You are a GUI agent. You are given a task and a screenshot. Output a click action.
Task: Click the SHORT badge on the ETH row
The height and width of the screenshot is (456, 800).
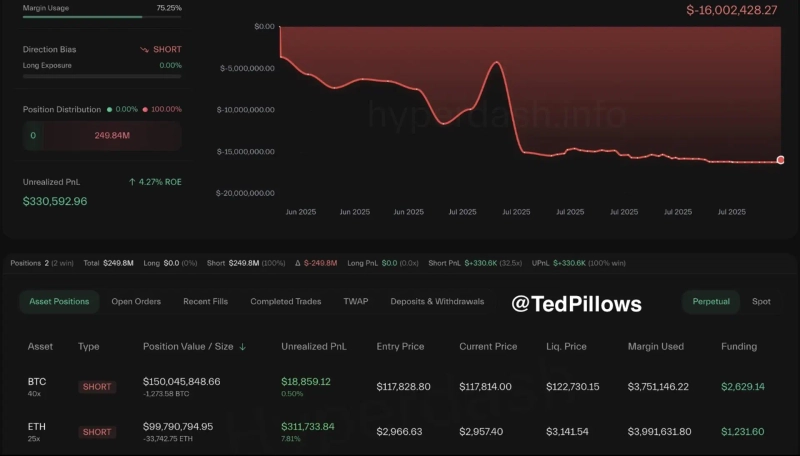click(97, 432)
